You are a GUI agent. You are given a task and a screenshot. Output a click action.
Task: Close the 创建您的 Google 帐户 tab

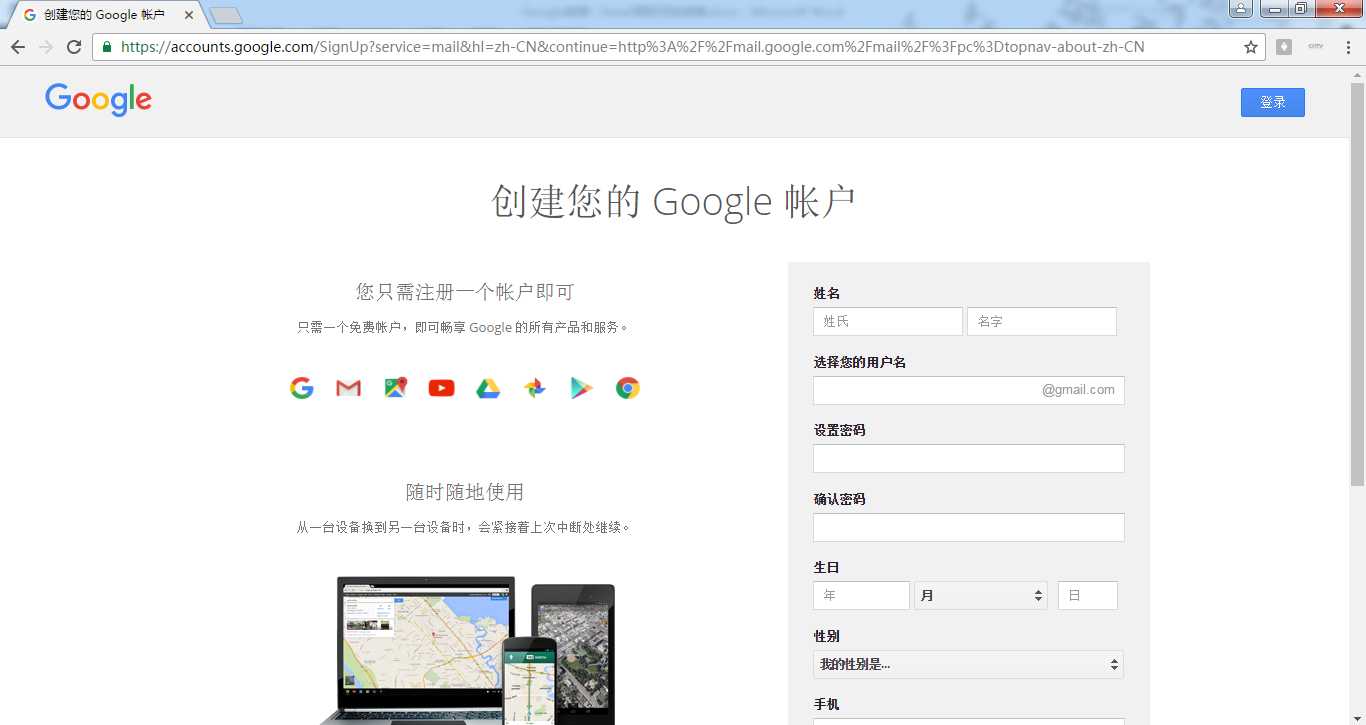click(x=189, y=15)
